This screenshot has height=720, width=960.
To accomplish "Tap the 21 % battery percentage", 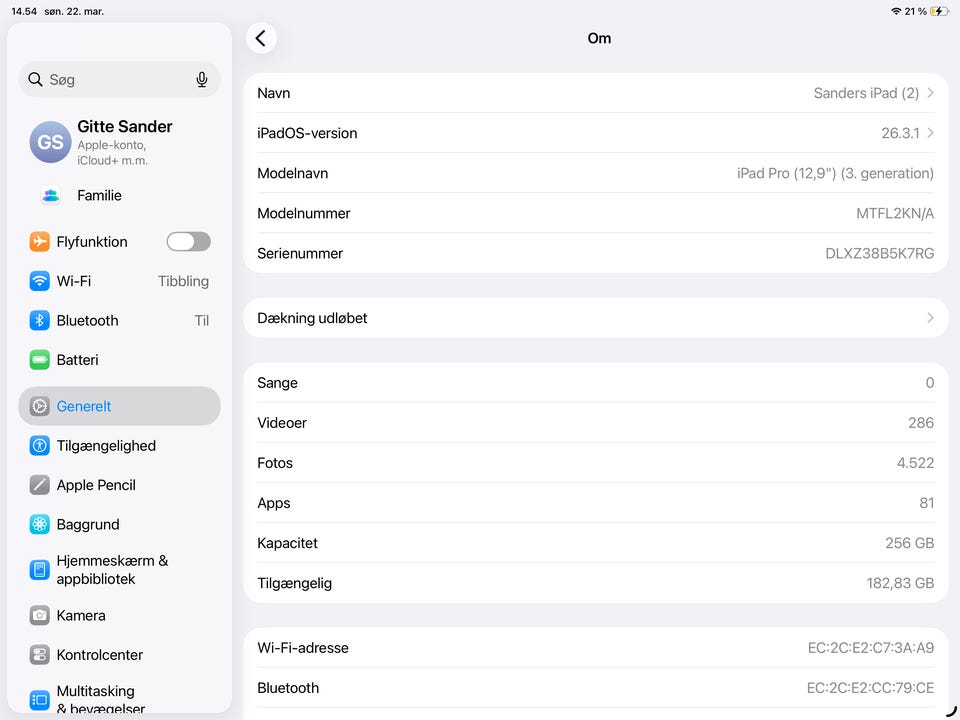I will pyautogui.click(x=915, y=11).
